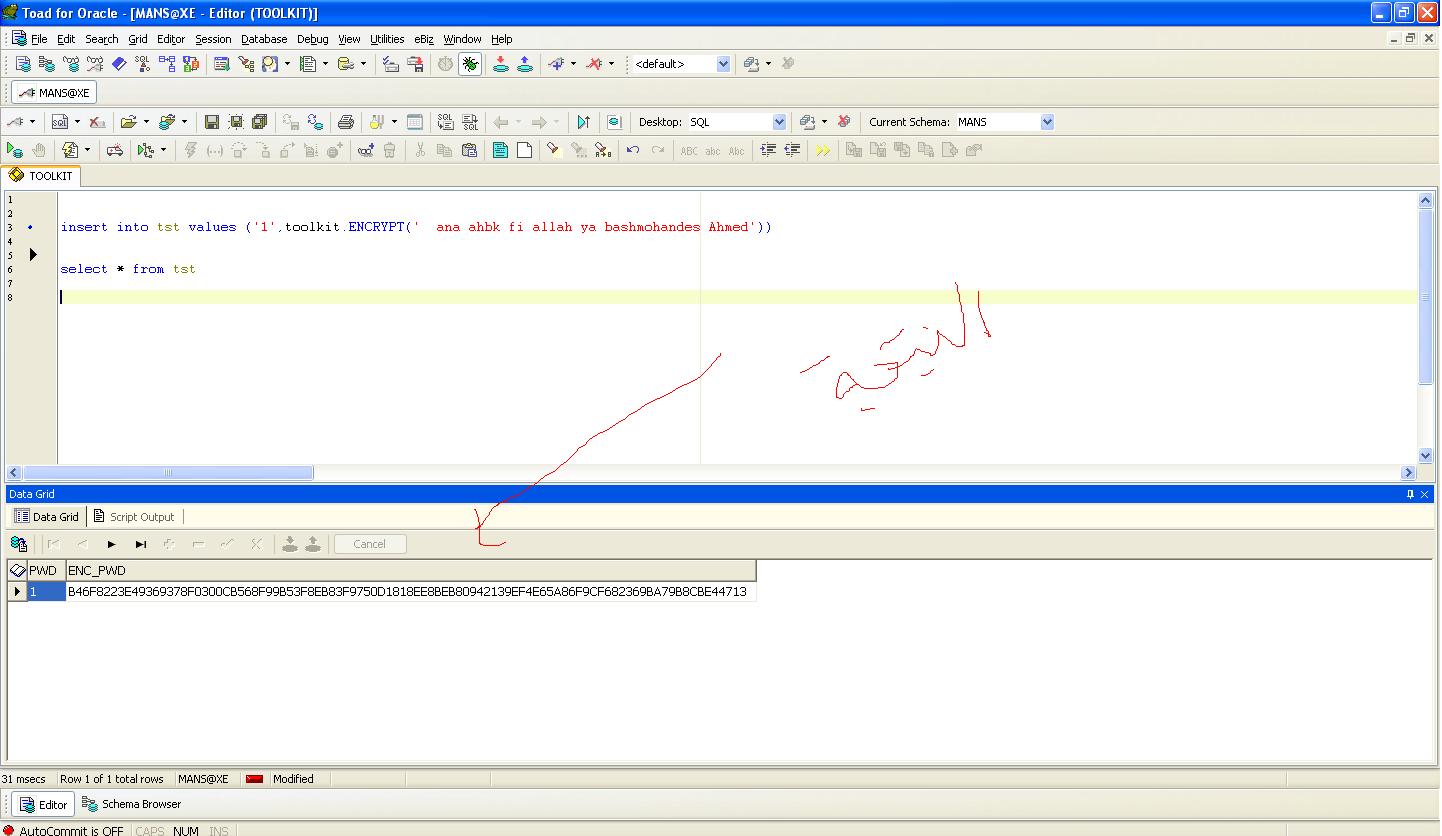Image resolution: width=1442 pixels, height=836 pixels.
Task: Toggle the debugger bug icon
Action: [x=470, y=64]
